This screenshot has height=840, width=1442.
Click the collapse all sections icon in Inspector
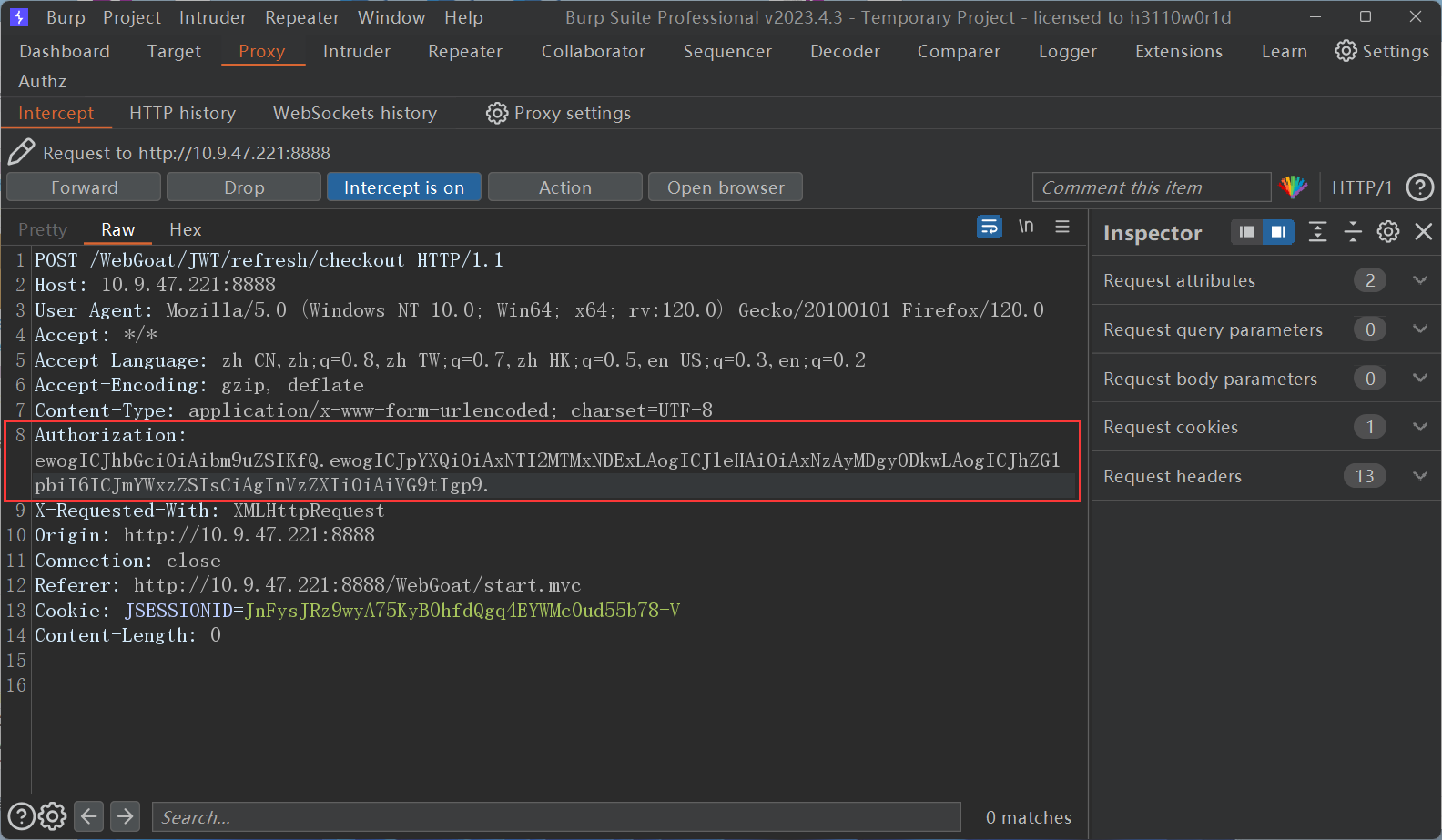tap(1353, 232)
